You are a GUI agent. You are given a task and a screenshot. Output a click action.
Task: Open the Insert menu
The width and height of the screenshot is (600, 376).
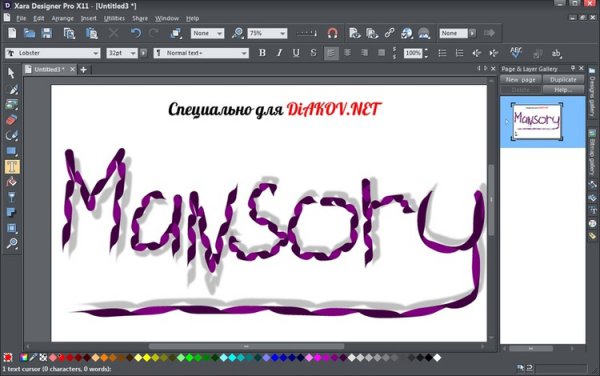coord(89,18)
